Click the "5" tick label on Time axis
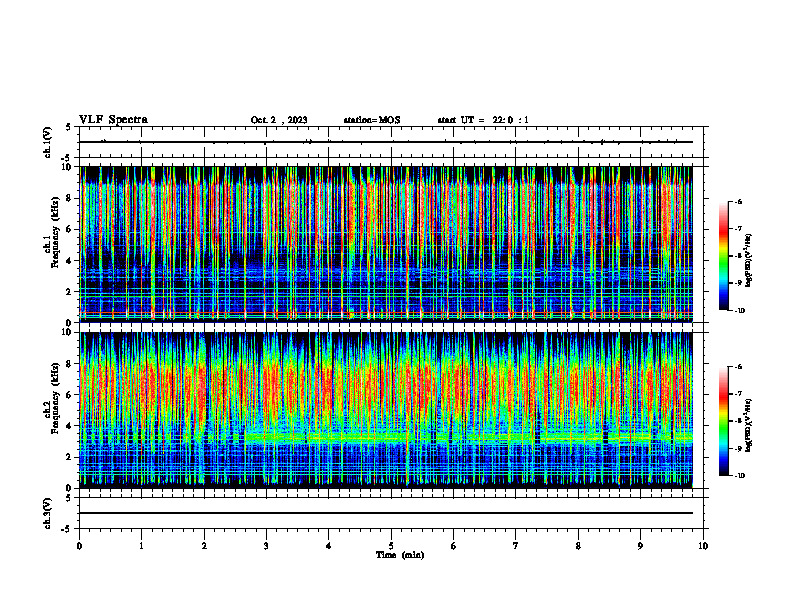This screenshot has width=792, height=612. 391,546
